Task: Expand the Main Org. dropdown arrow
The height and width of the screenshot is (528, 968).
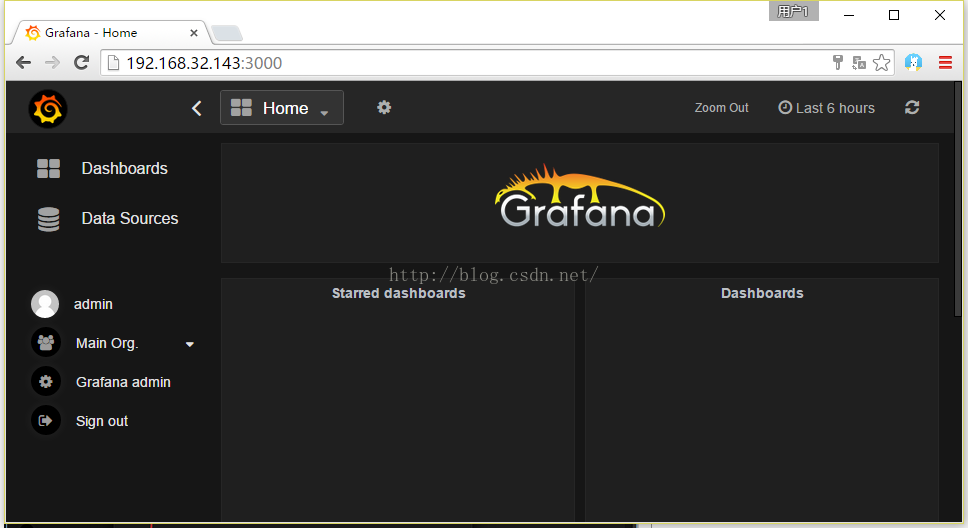Action: (190, 345)
